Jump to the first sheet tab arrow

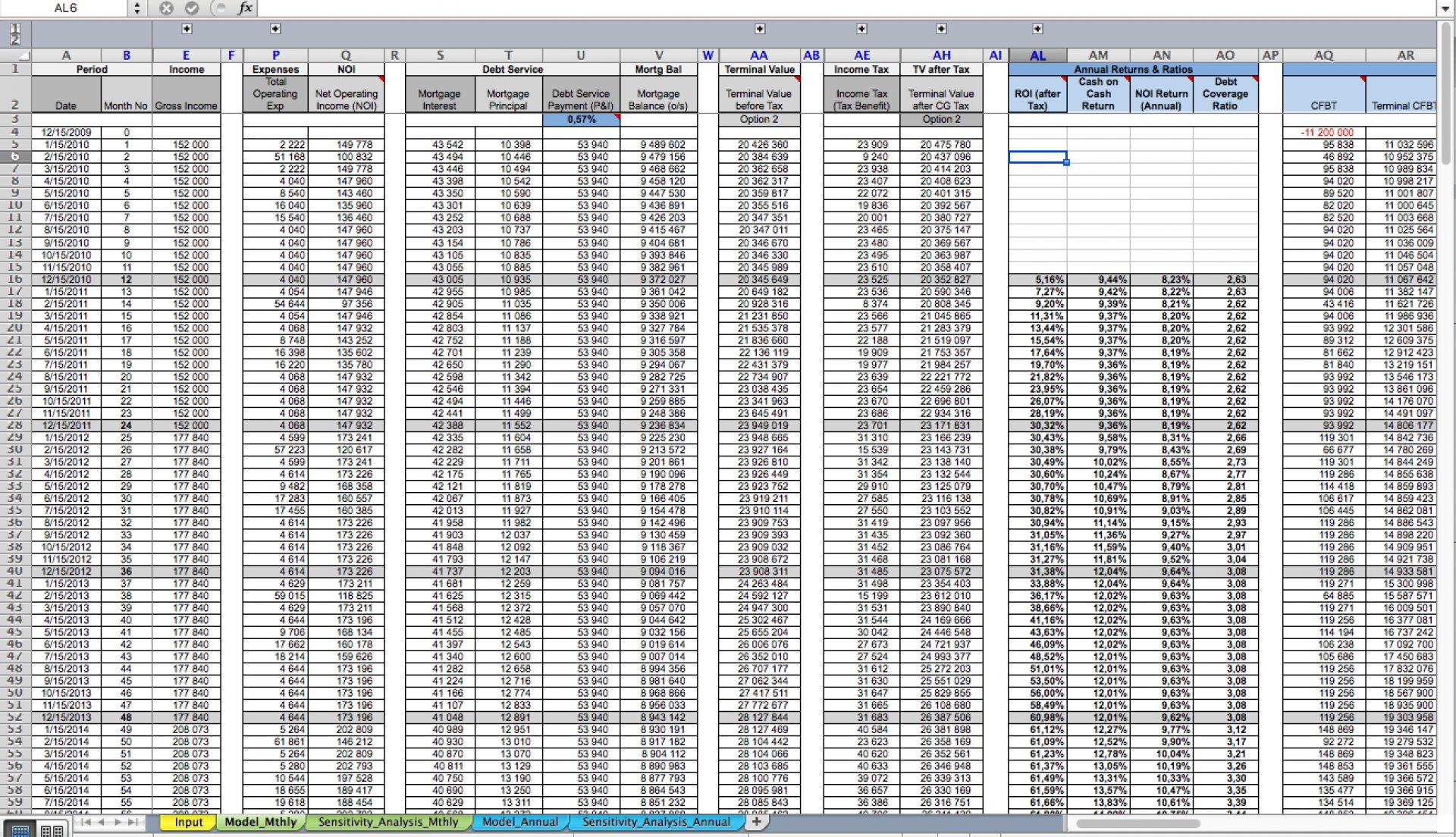coord(86,822)
